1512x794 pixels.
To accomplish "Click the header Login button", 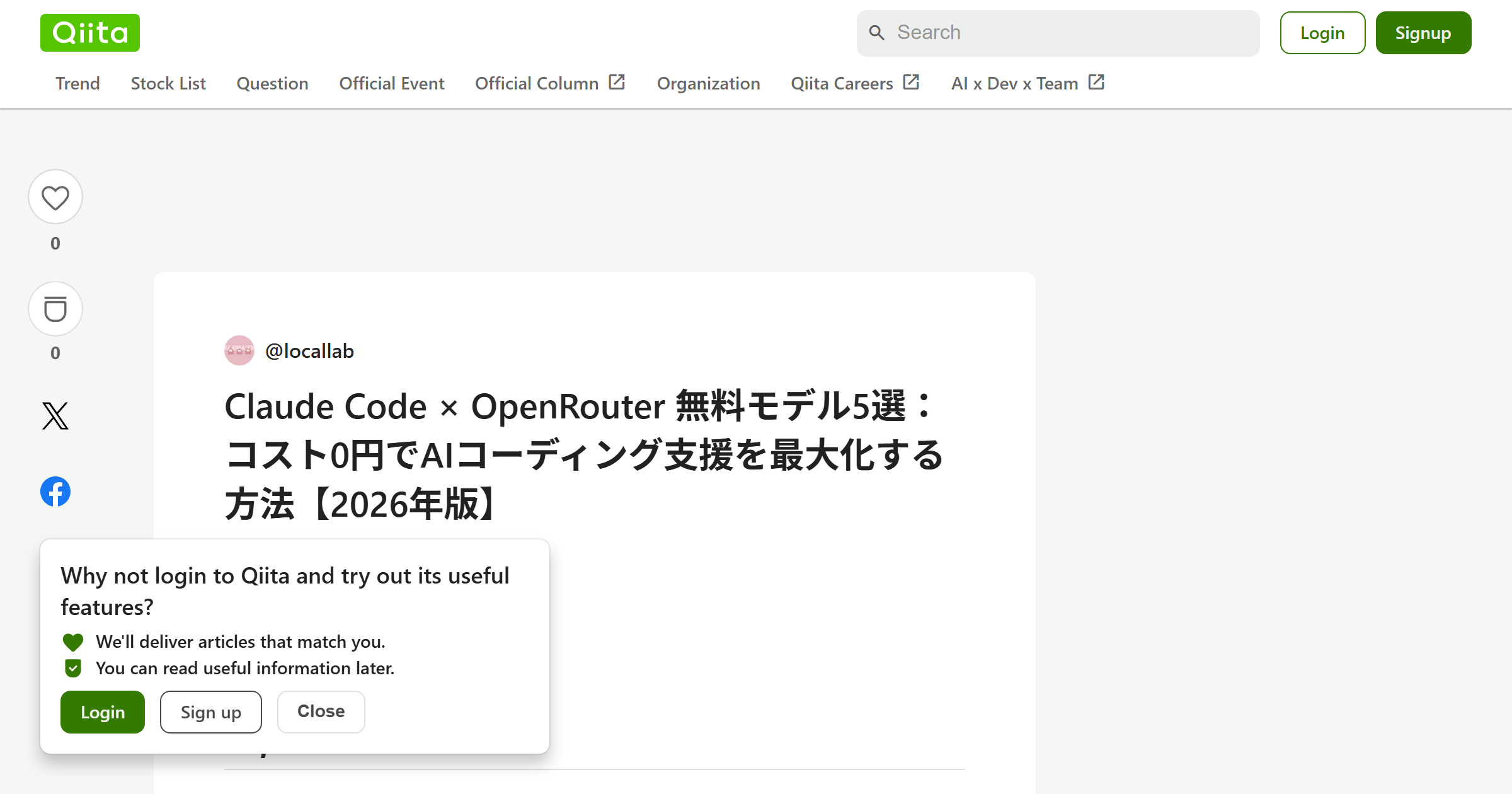I will pos(1322,33).
